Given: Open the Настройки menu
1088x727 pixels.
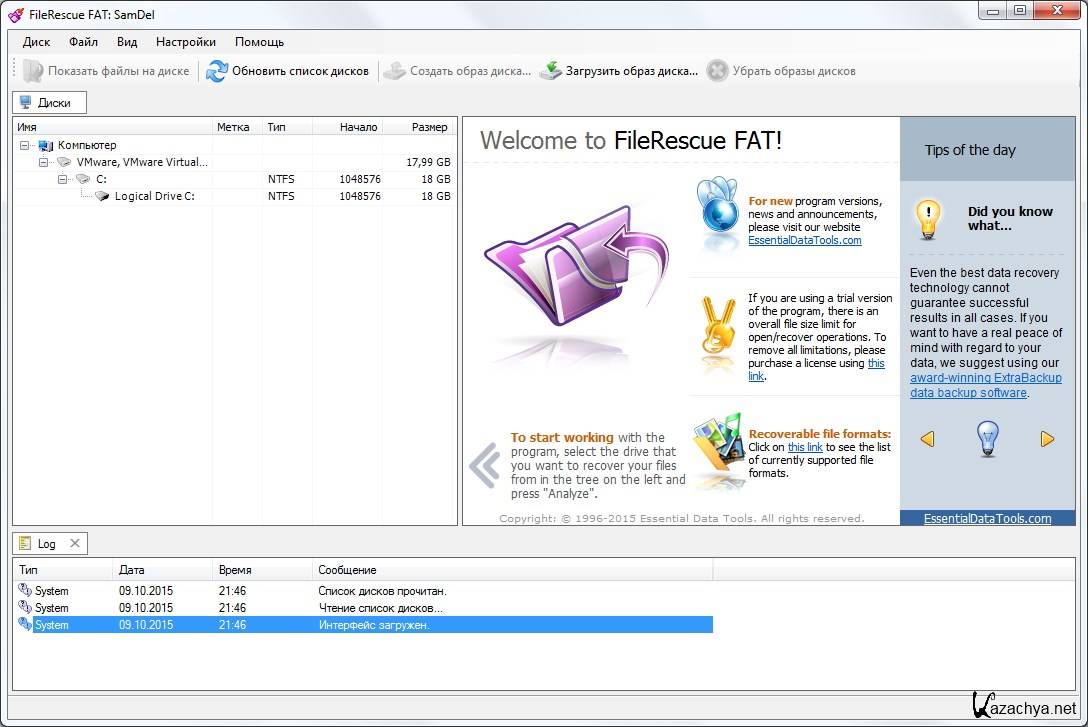Looking at the screenshot, I should (185, 42).
